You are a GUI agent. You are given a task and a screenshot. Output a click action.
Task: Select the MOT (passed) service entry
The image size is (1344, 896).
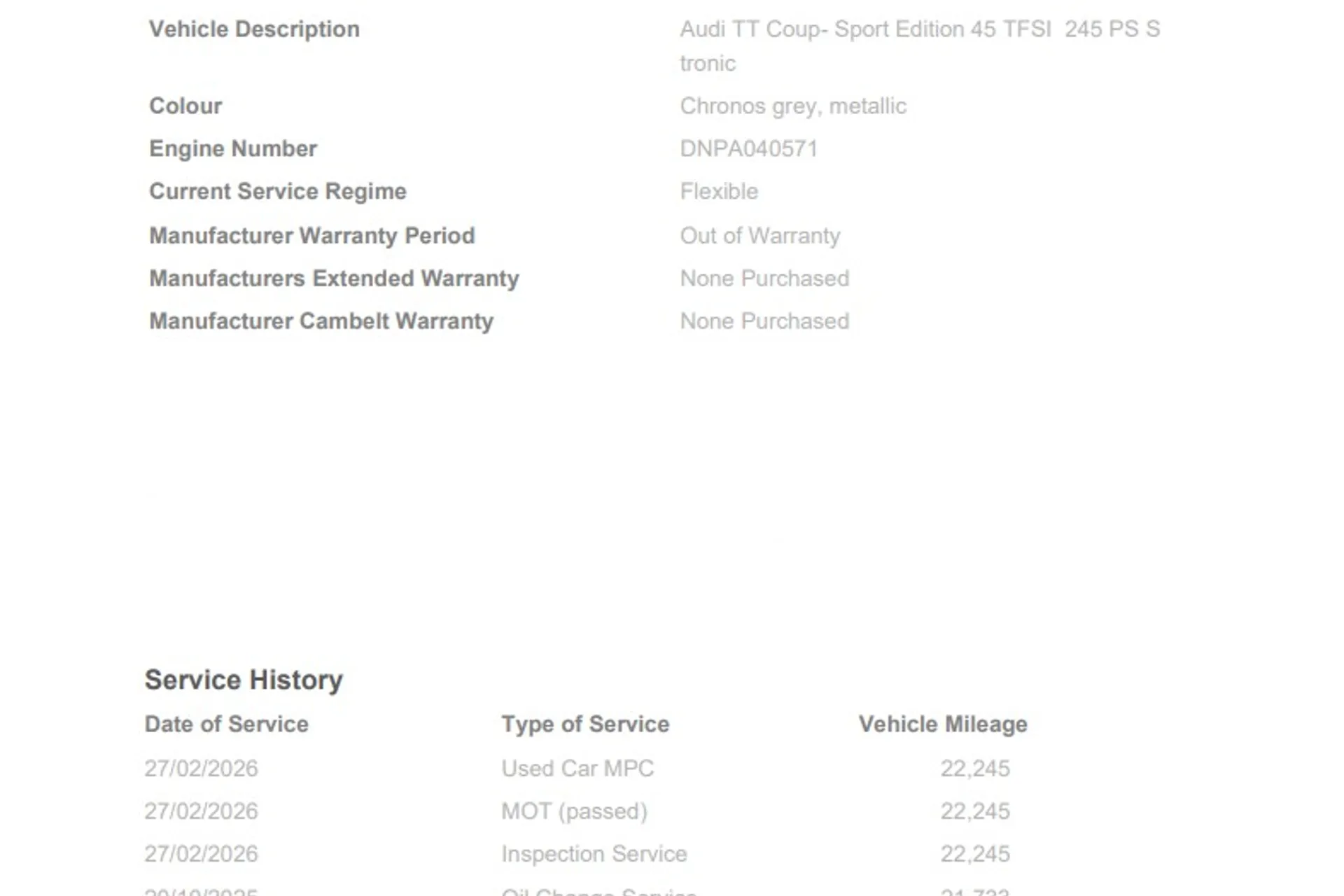(x=574, y=811)
